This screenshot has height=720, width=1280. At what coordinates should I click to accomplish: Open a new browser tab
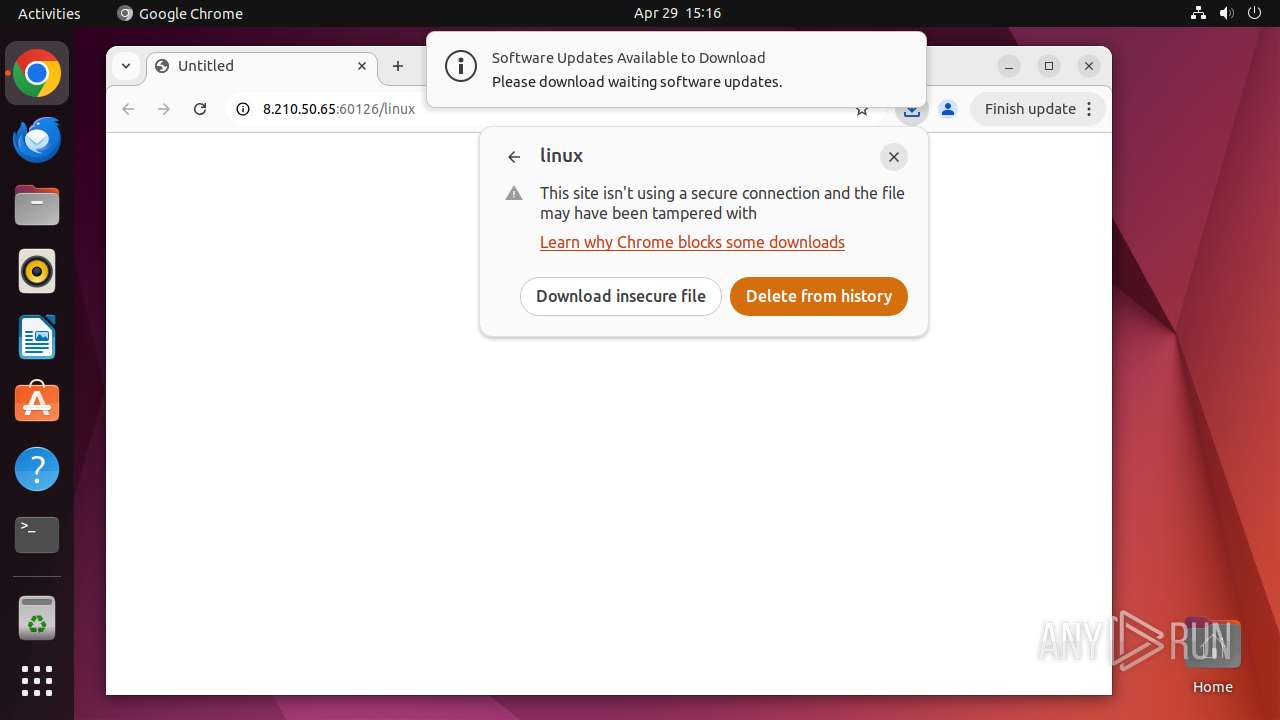[x=398, y=66]
